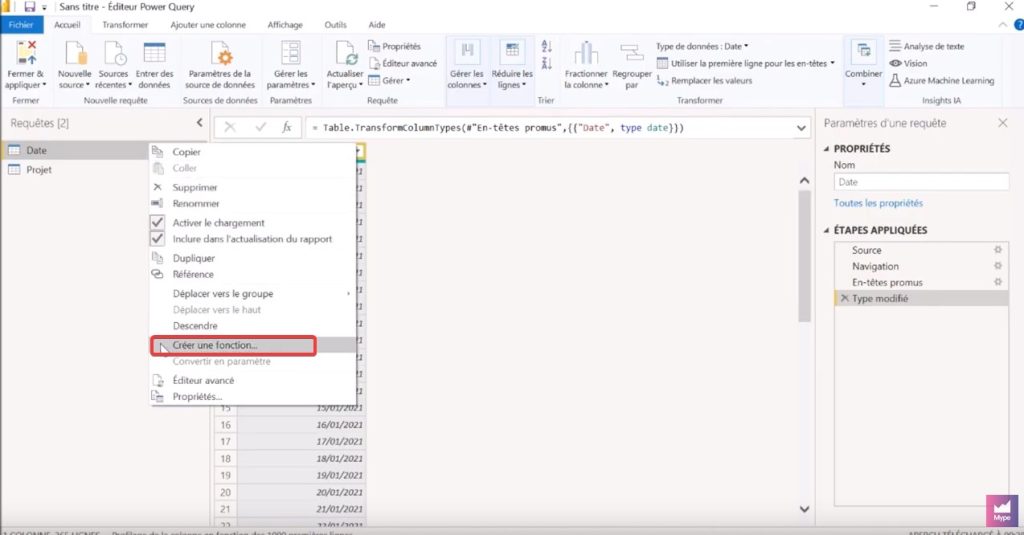The height and width of the screenshot is (535, 1024).
Task: Open the Gérer dropdown in Requête group
Action: pyautogui.click(x=390, y=80)
